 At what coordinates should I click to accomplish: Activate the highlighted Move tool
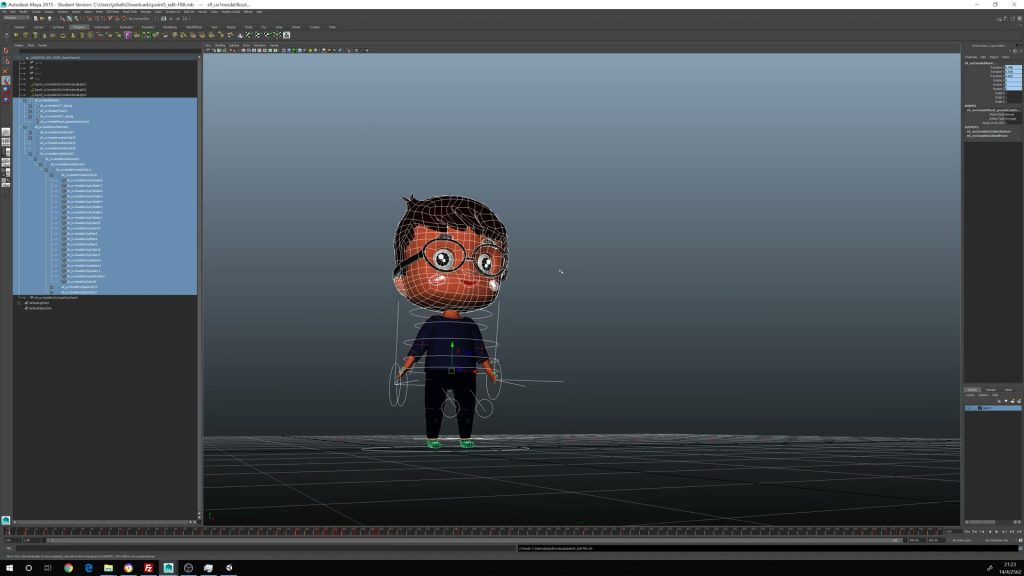(x=6, y=80)
